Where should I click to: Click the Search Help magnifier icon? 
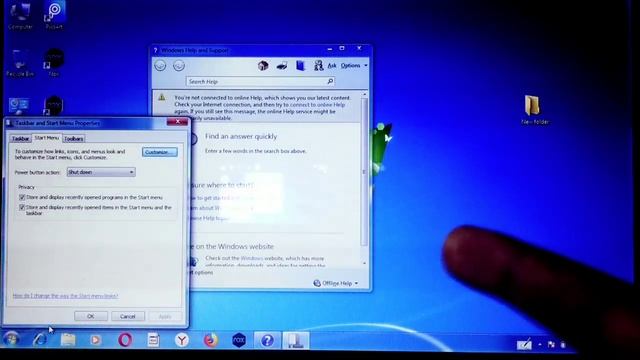[330, 81]
